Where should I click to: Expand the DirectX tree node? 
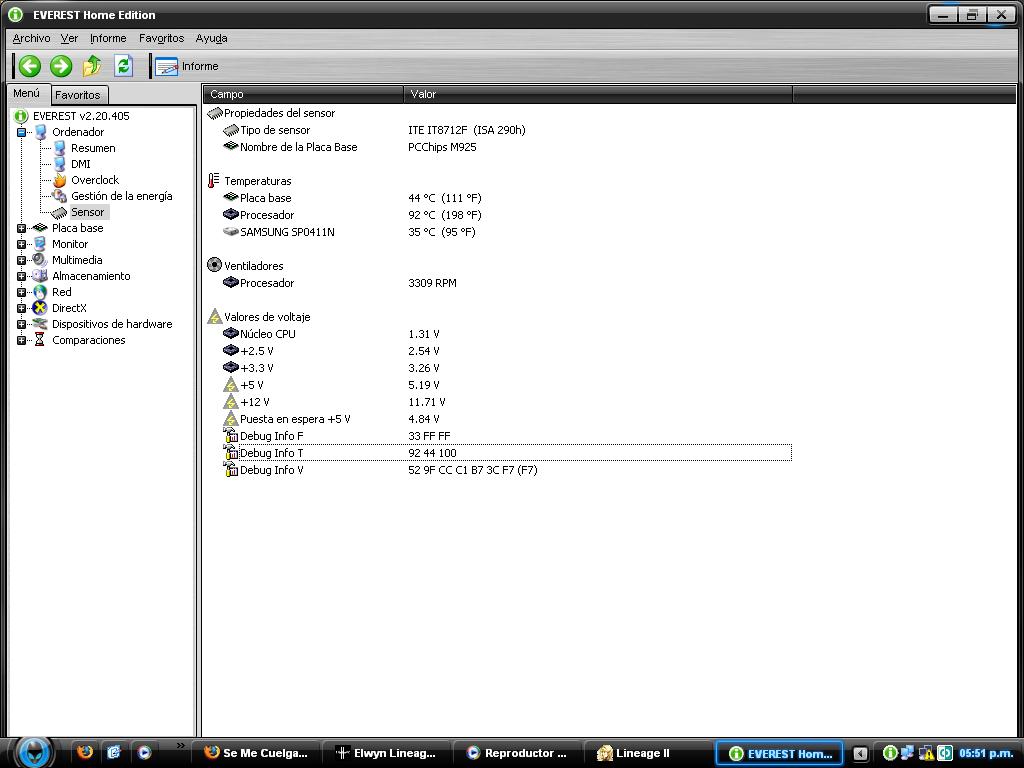21,308
